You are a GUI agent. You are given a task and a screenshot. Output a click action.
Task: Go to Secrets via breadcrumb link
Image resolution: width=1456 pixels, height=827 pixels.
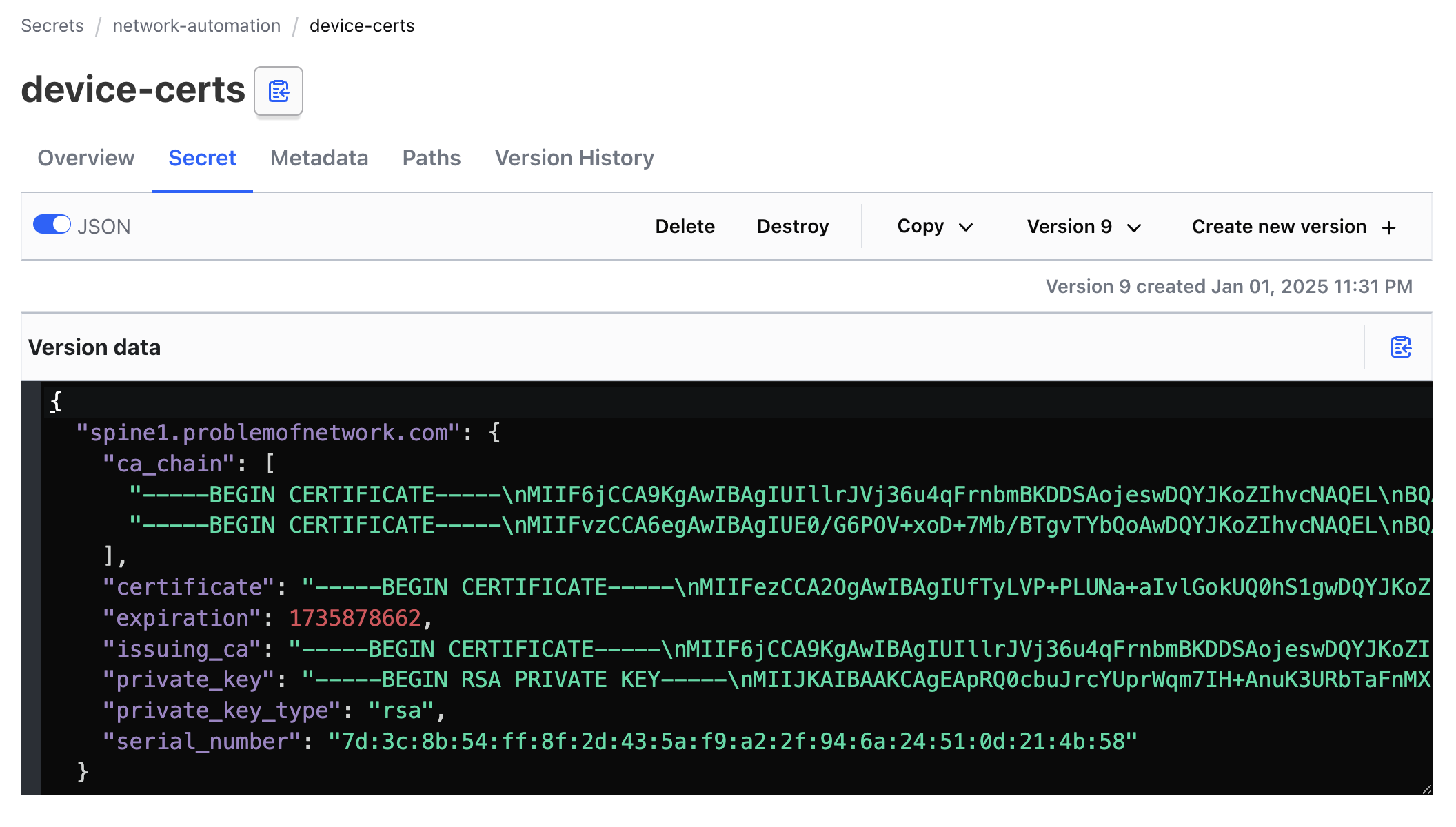tap(52, 25)
